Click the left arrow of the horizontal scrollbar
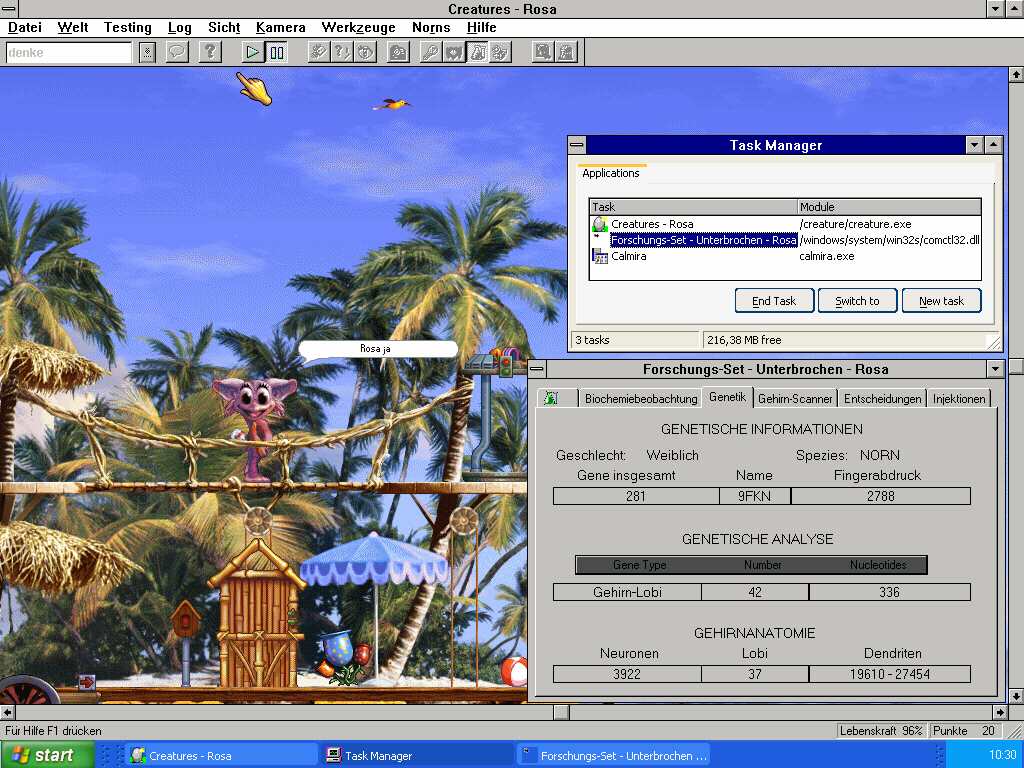 pos(7,712)
